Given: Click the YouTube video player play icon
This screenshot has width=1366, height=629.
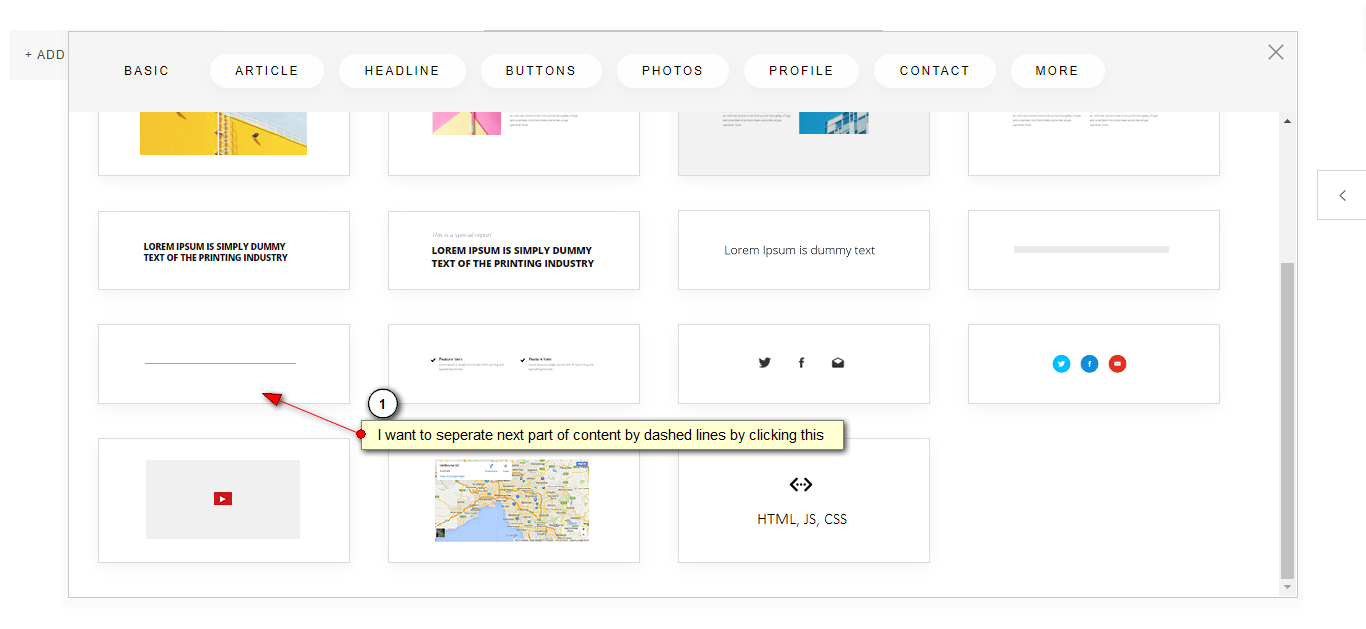Looking at the screenshot, I should (222, 497).
